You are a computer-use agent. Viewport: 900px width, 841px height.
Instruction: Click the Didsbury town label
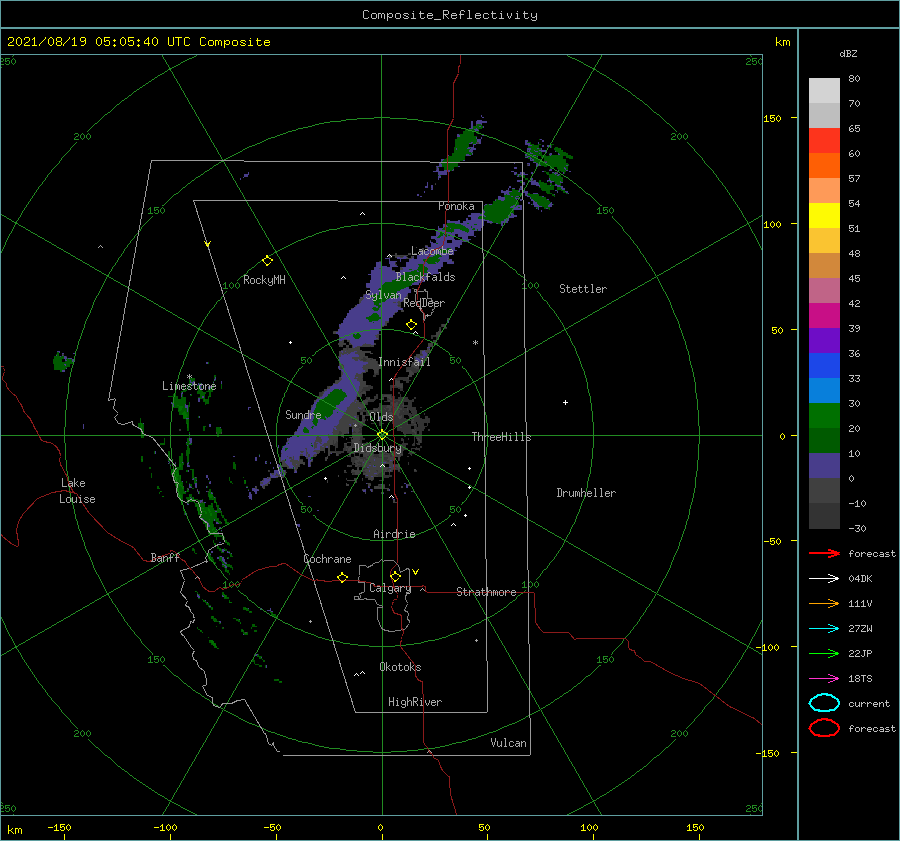click(x=378, y=448)
